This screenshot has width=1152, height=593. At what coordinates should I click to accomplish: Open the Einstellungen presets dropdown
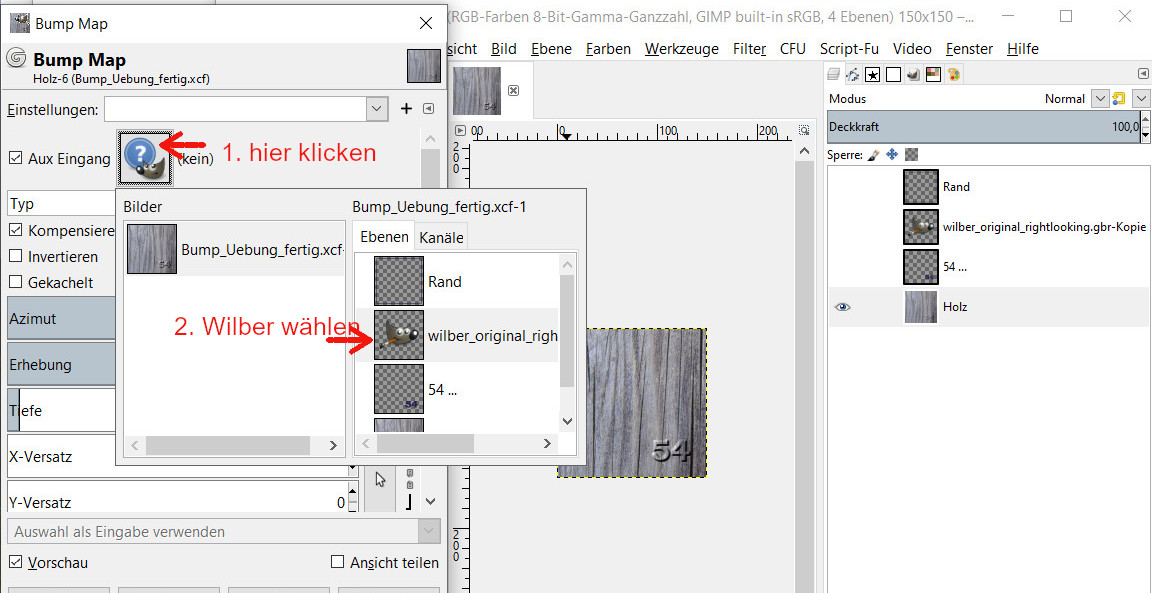(x=376, y=109)
